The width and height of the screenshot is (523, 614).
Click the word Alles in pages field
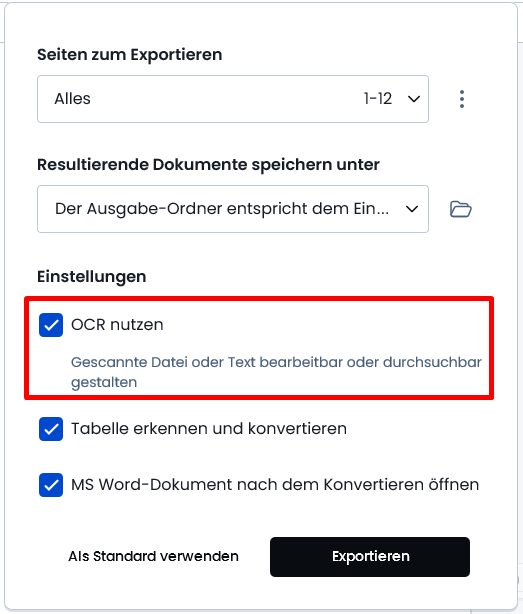72,99
